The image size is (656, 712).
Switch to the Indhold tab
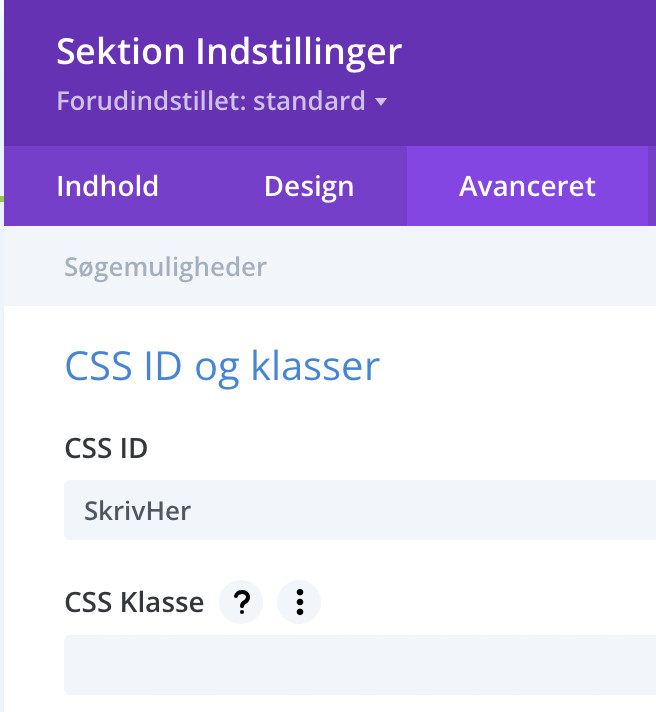(x=108, y=186)
